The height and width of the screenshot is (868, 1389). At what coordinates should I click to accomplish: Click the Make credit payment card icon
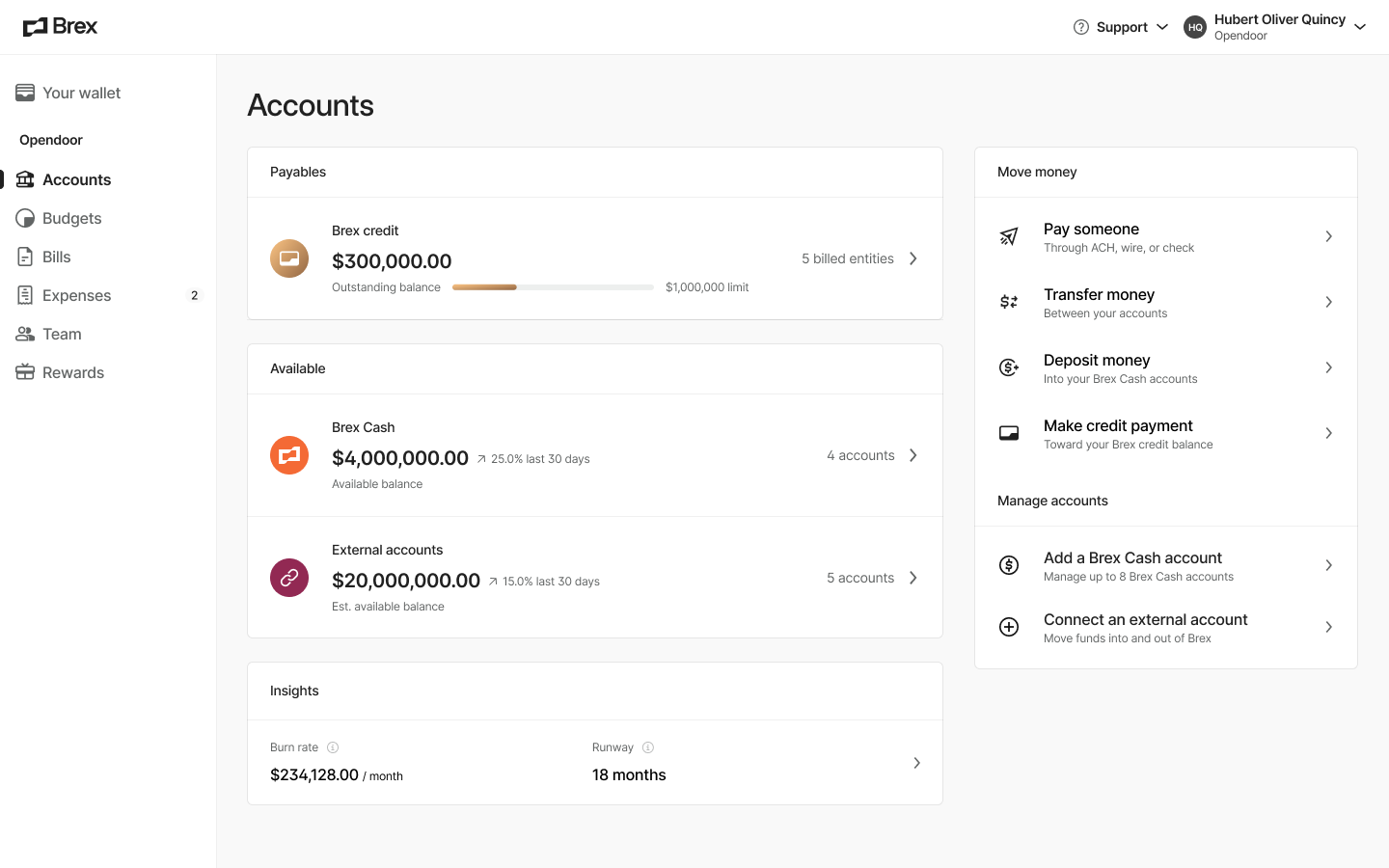1009,433
